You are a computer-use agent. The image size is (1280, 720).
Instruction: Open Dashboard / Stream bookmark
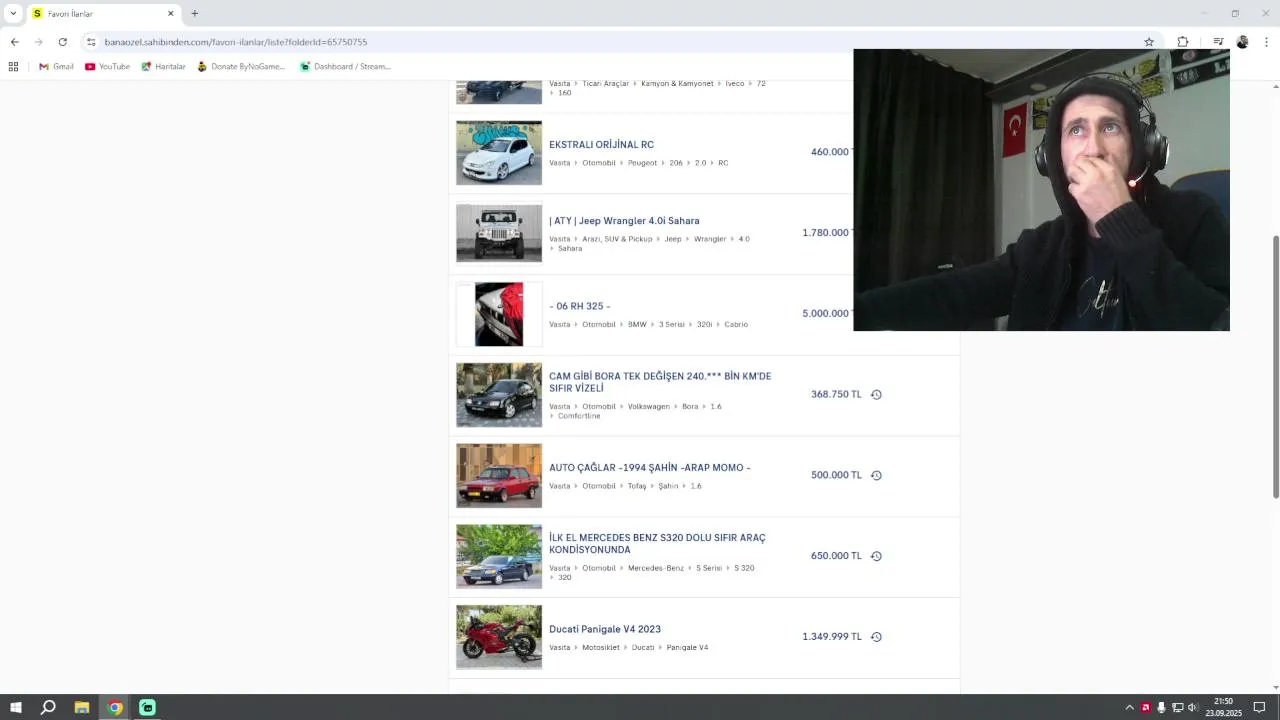[345, 67]
